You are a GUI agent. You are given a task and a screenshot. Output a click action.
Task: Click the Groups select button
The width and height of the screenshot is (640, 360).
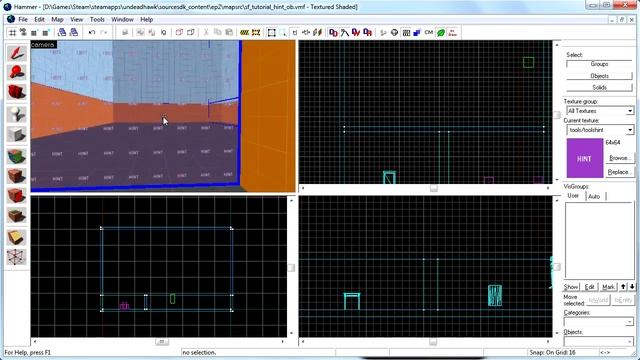[599, 64]
